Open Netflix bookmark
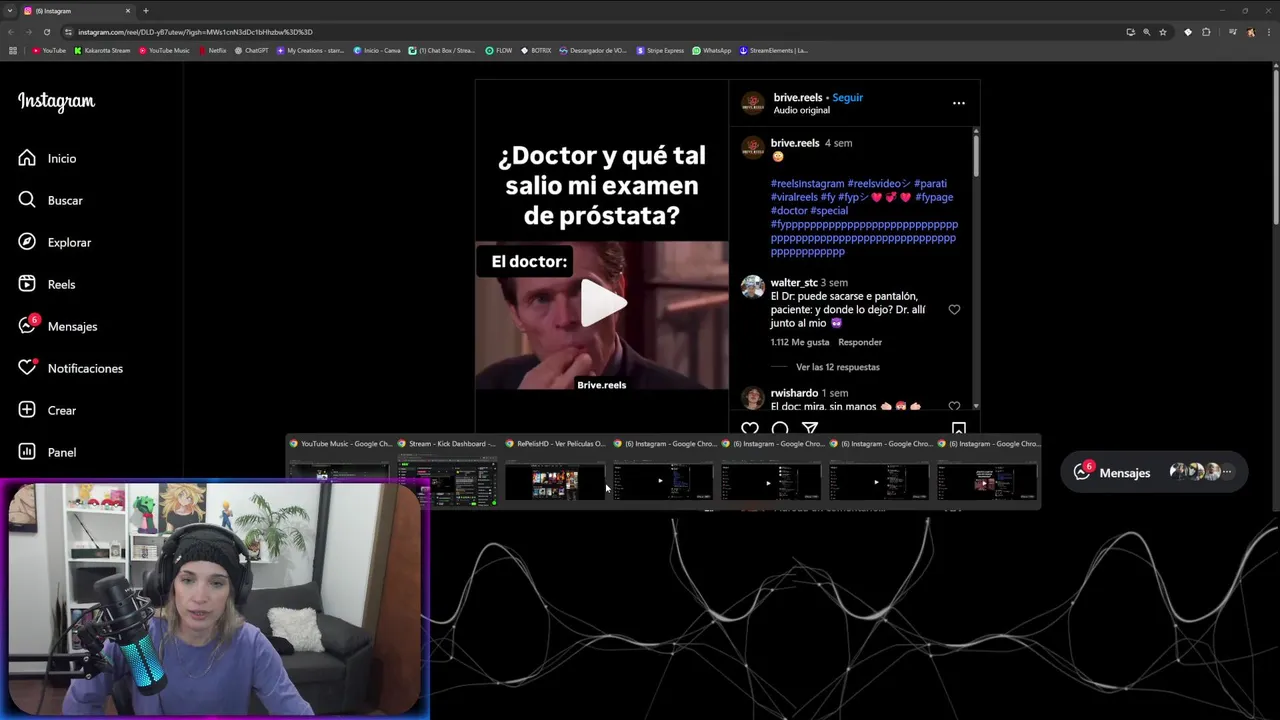 click(212, 50)
